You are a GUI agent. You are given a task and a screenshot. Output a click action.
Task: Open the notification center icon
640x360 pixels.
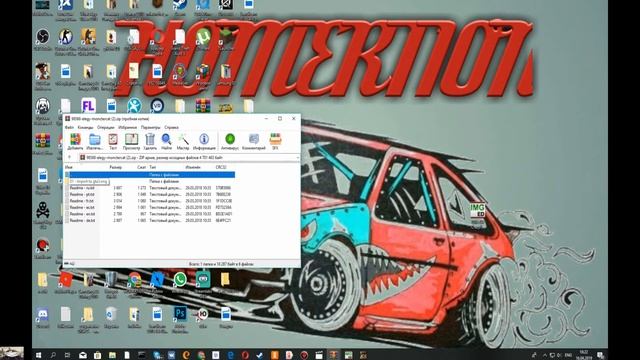600,355
